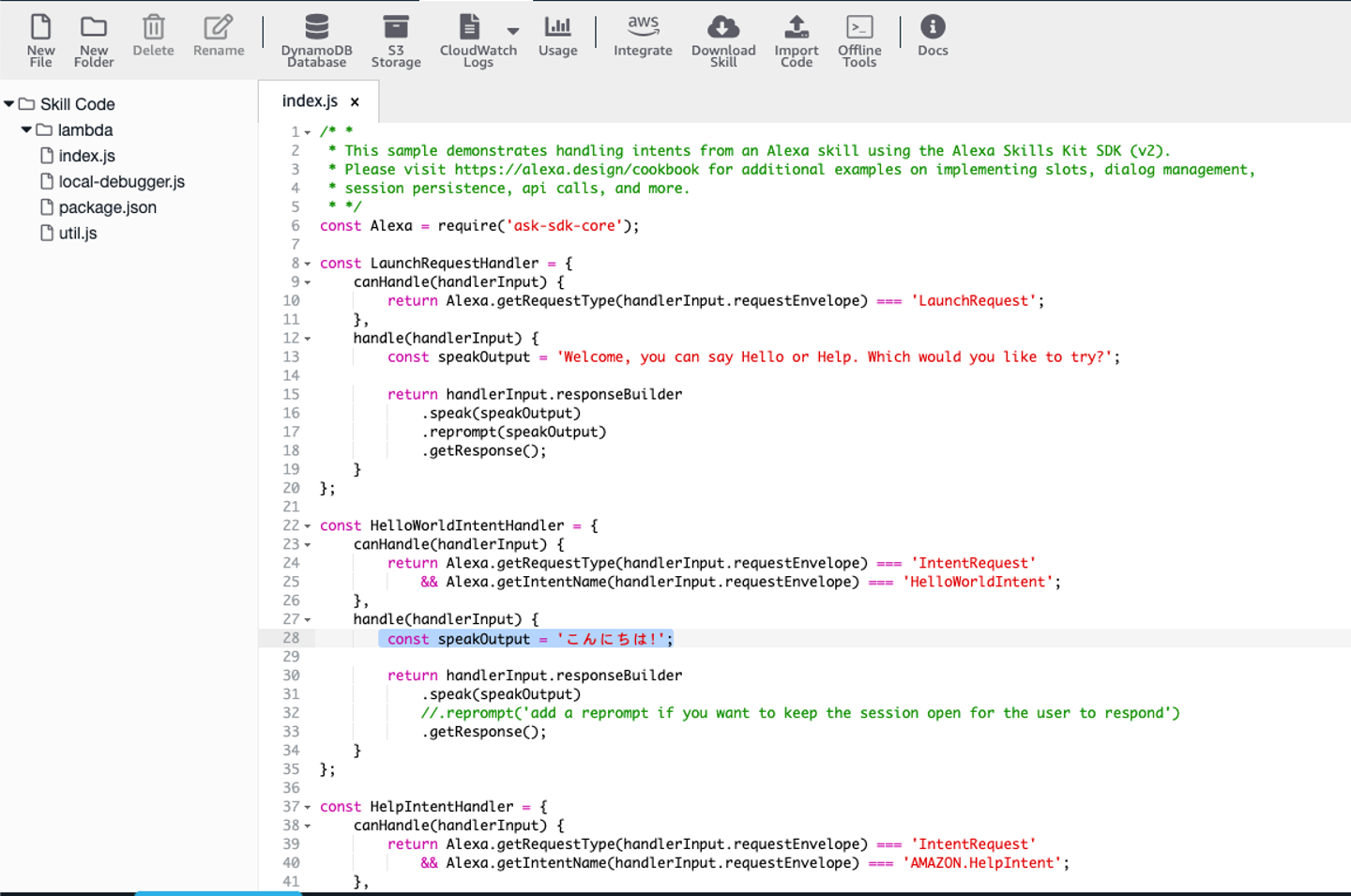This screenshot has width=1351, height=896.
Task: Click the Delete trash icon
Action: tap(153, 27)
